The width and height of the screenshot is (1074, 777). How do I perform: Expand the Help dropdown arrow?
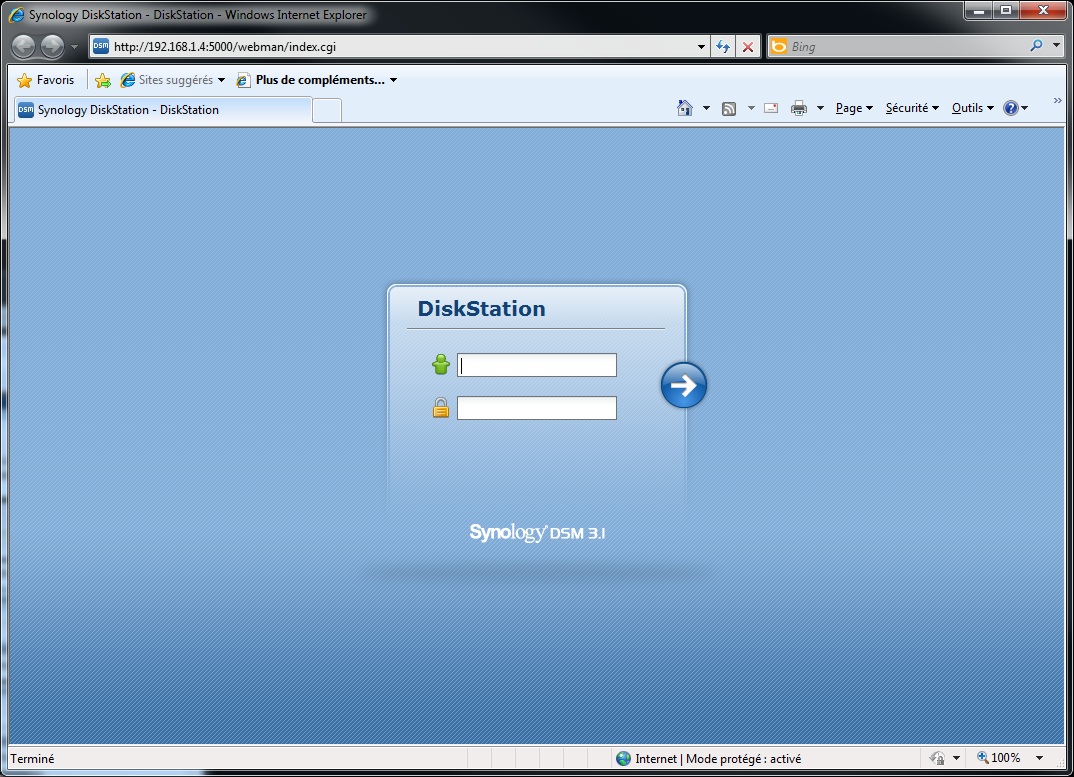(1025, 108)
